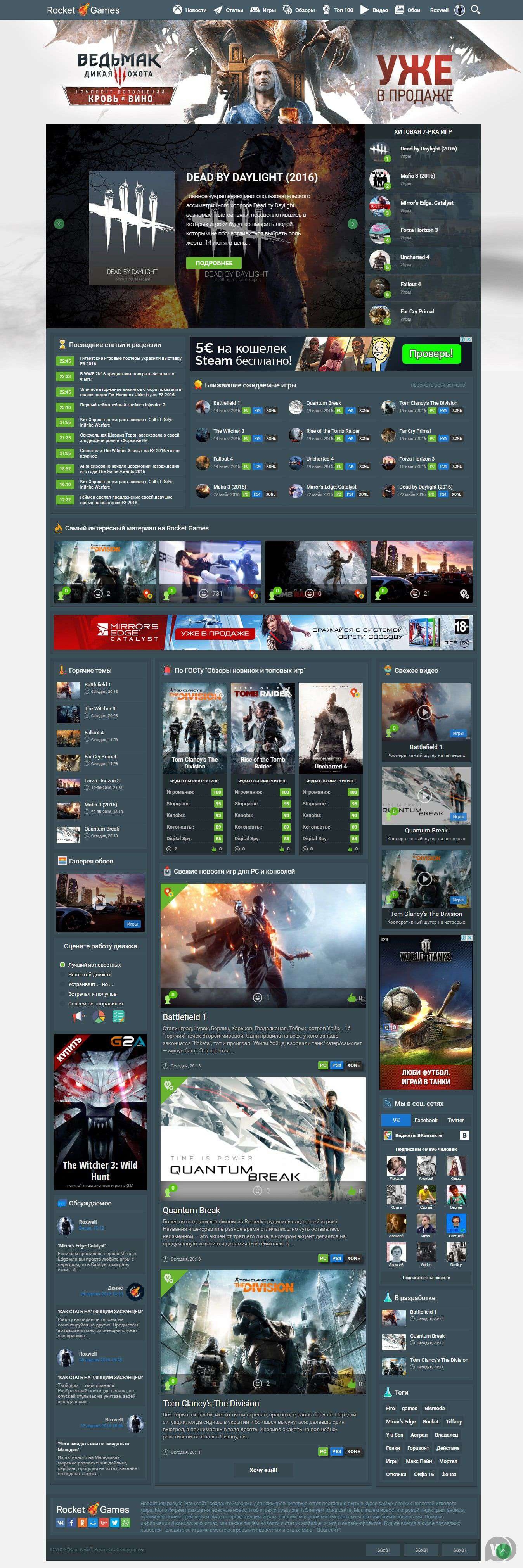Screen dimensions: 523x1568
Task: Open the Новости menu item
Action: point(189,10)
